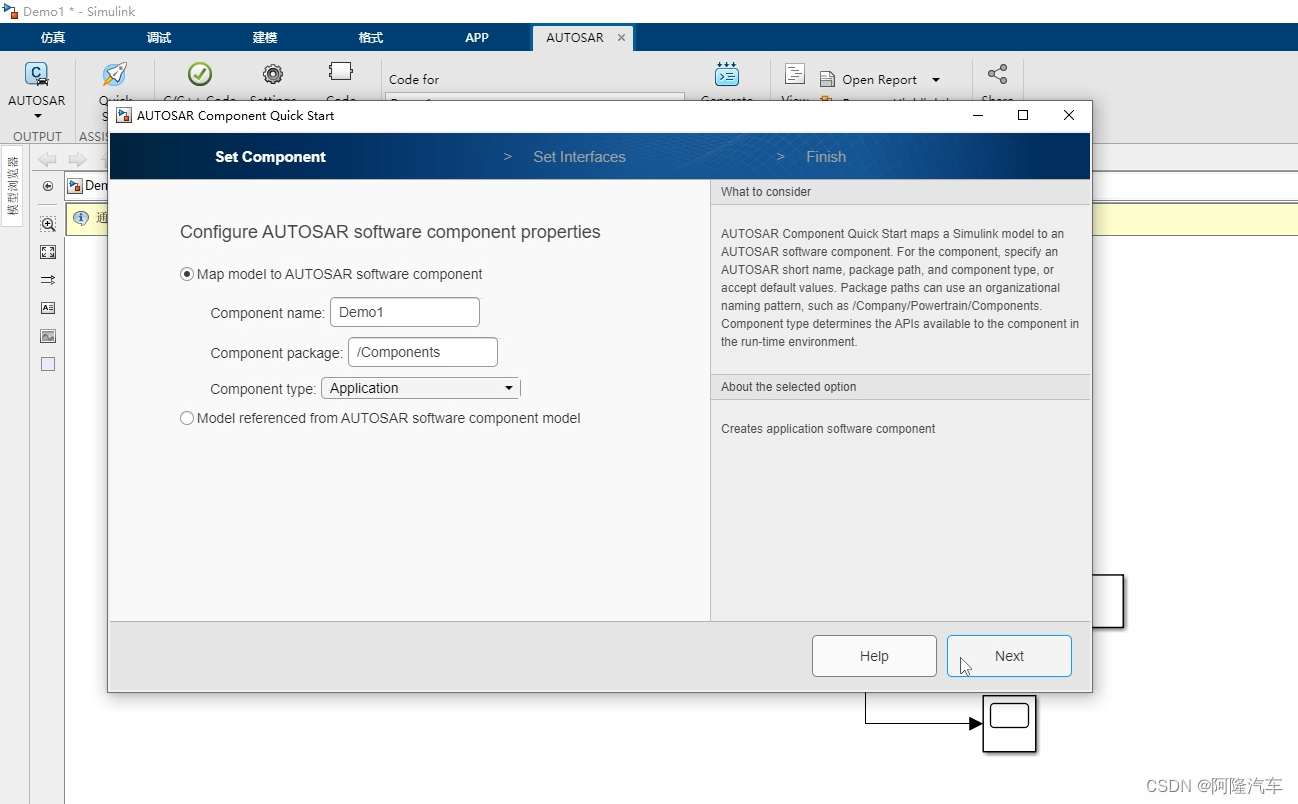Click the Zoom magnifier icon in the palette
Image resolution: width=1298 pixels, height=804 pixels.
click(x=47, y=224)
